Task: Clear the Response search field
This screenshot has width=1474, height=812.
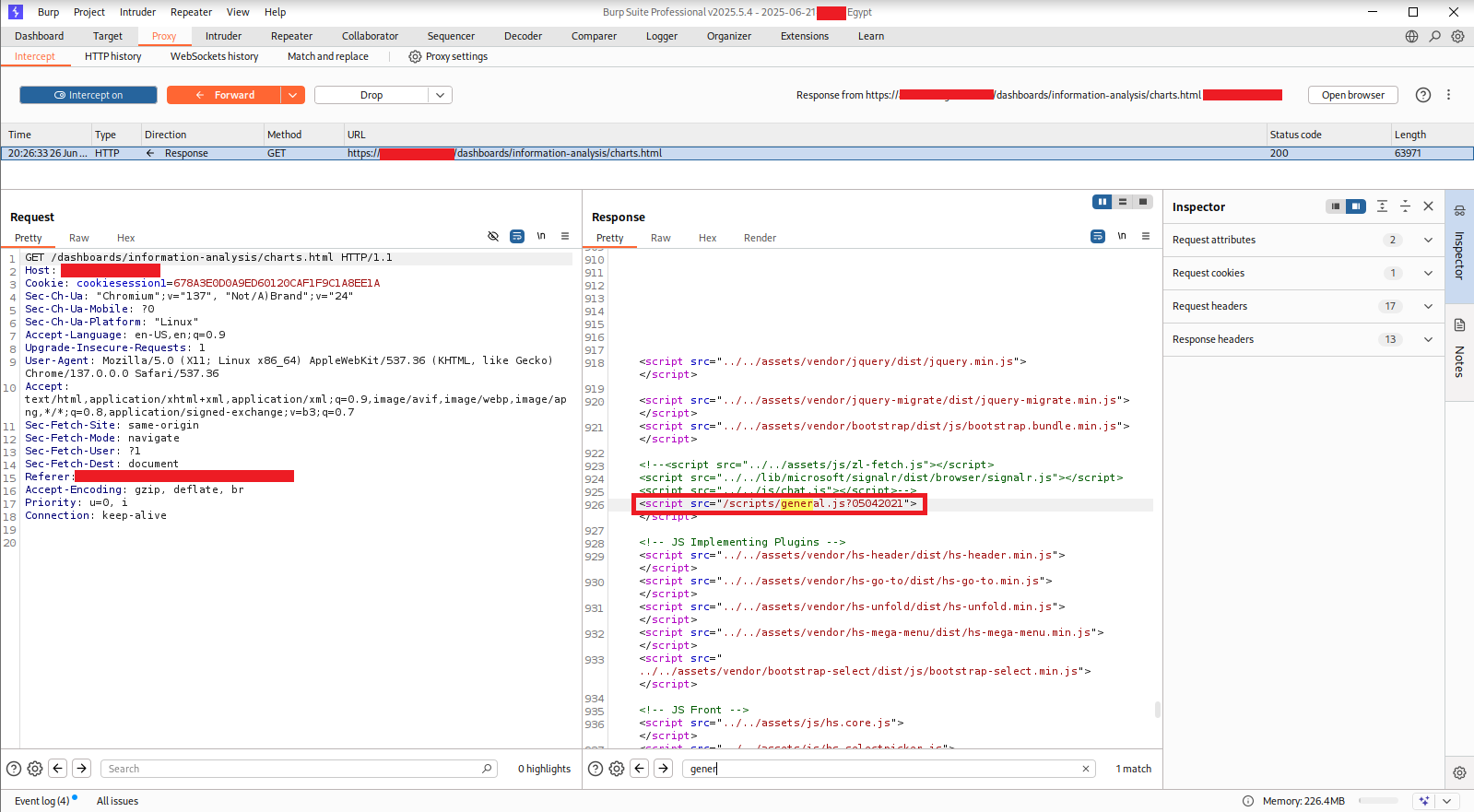Action: (1086, 769)
